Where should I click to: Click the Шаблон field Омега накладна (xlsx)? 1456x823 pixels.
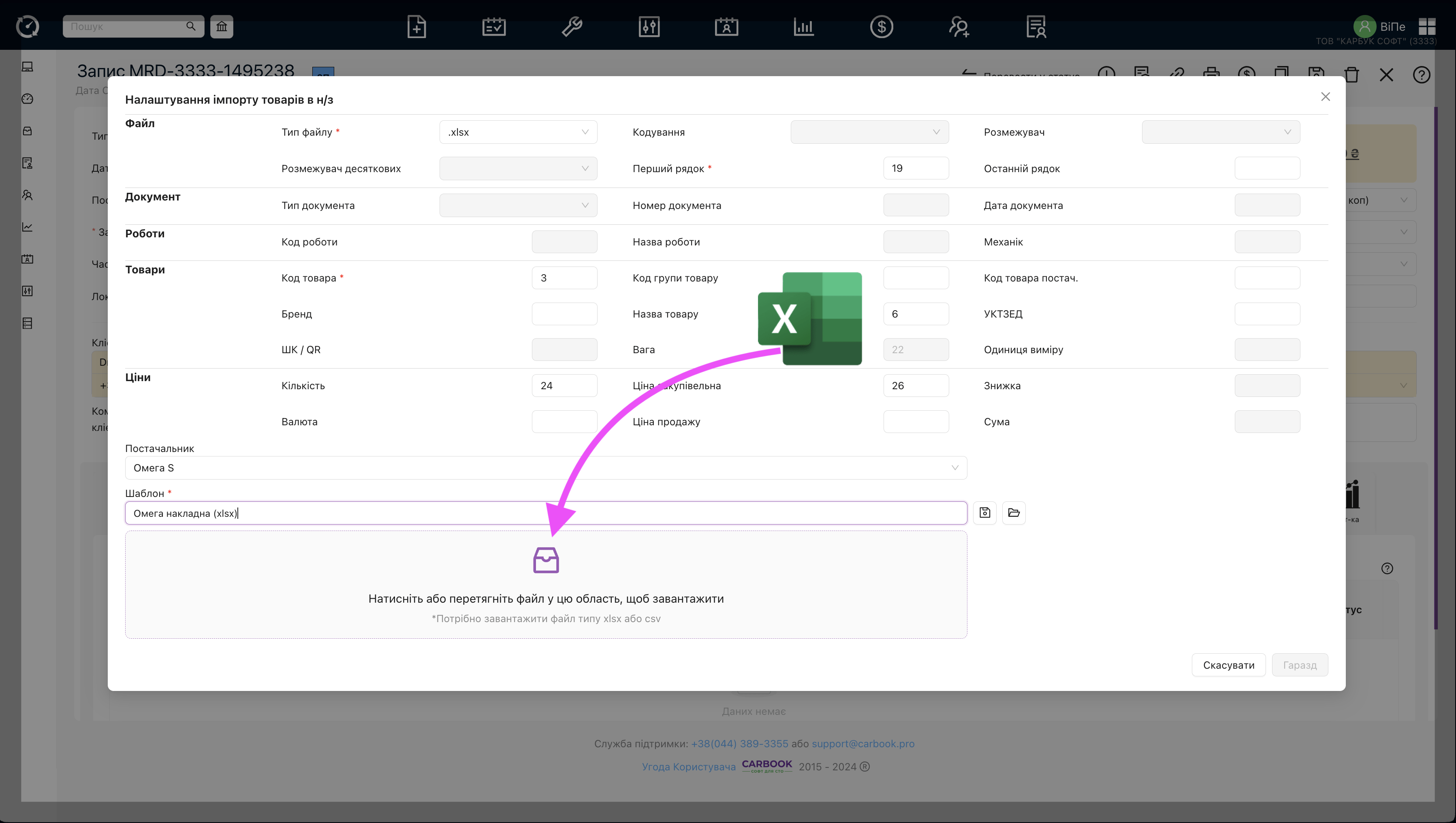pos(546,513)
